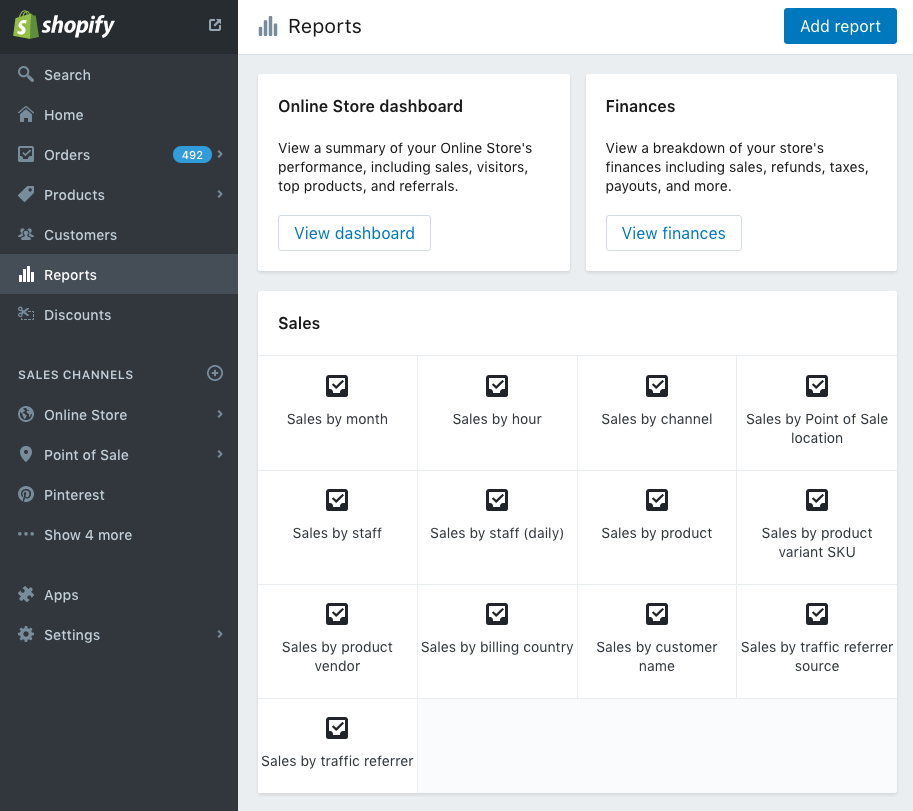The width and height of the screenshot is (913, 811).
Task: Expand the Orders submenu chevron
Action: click(x=220, y=154)
